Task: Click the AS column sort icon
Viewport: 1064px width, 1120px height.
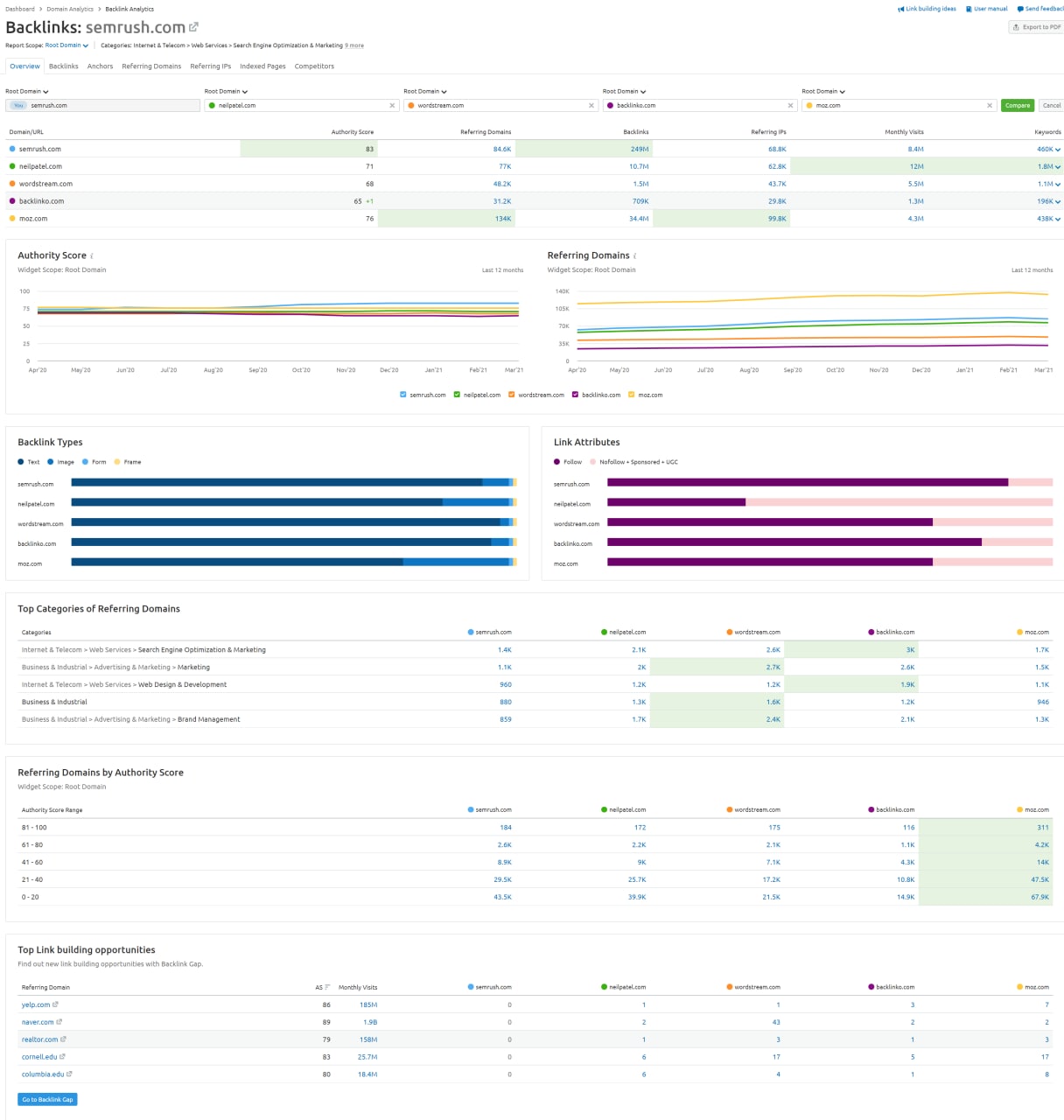Action: pos(327,987)
